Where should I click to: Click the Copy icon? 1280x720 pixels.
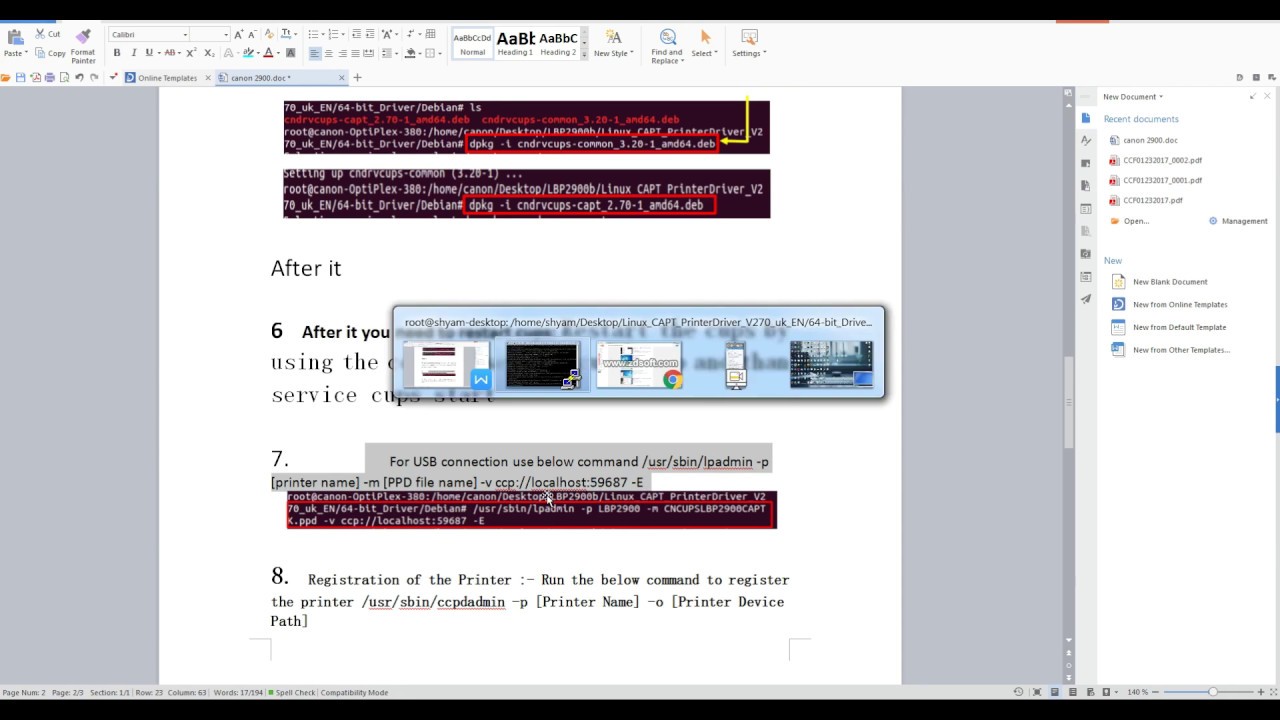(x=41, y=53)
